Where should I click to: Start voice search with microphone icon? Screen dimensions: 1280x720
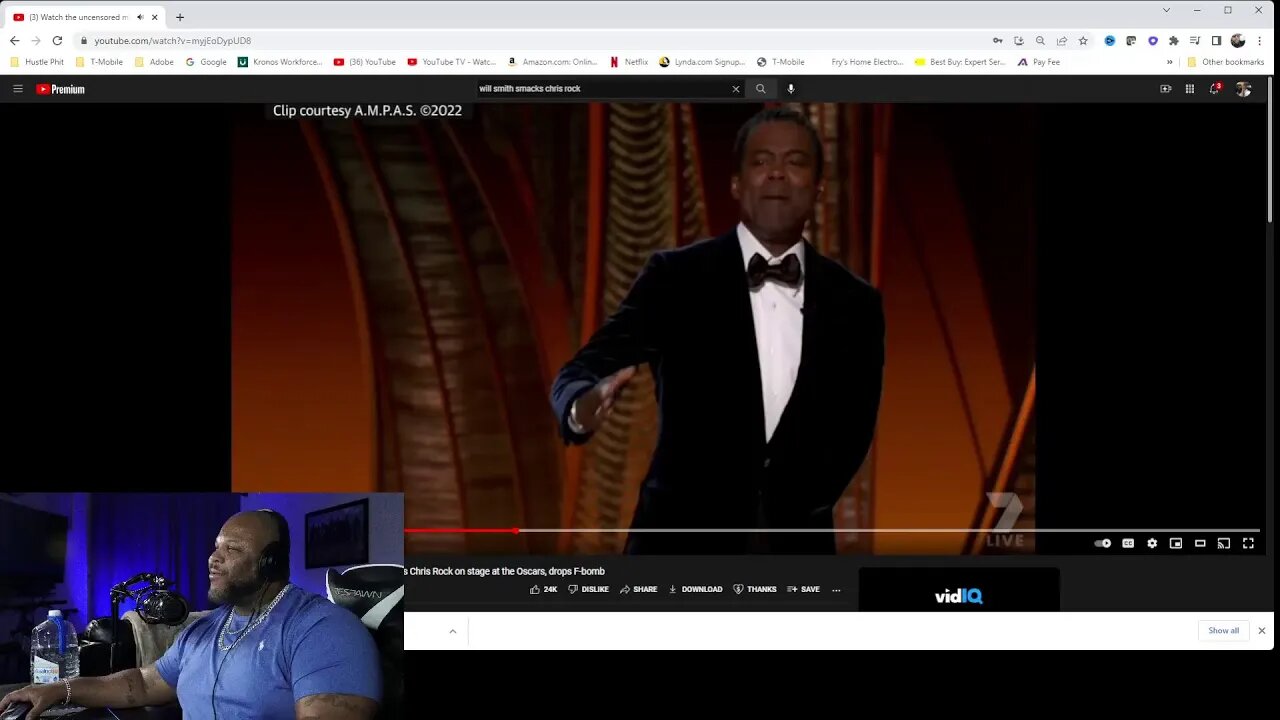(x=791, y=89)
